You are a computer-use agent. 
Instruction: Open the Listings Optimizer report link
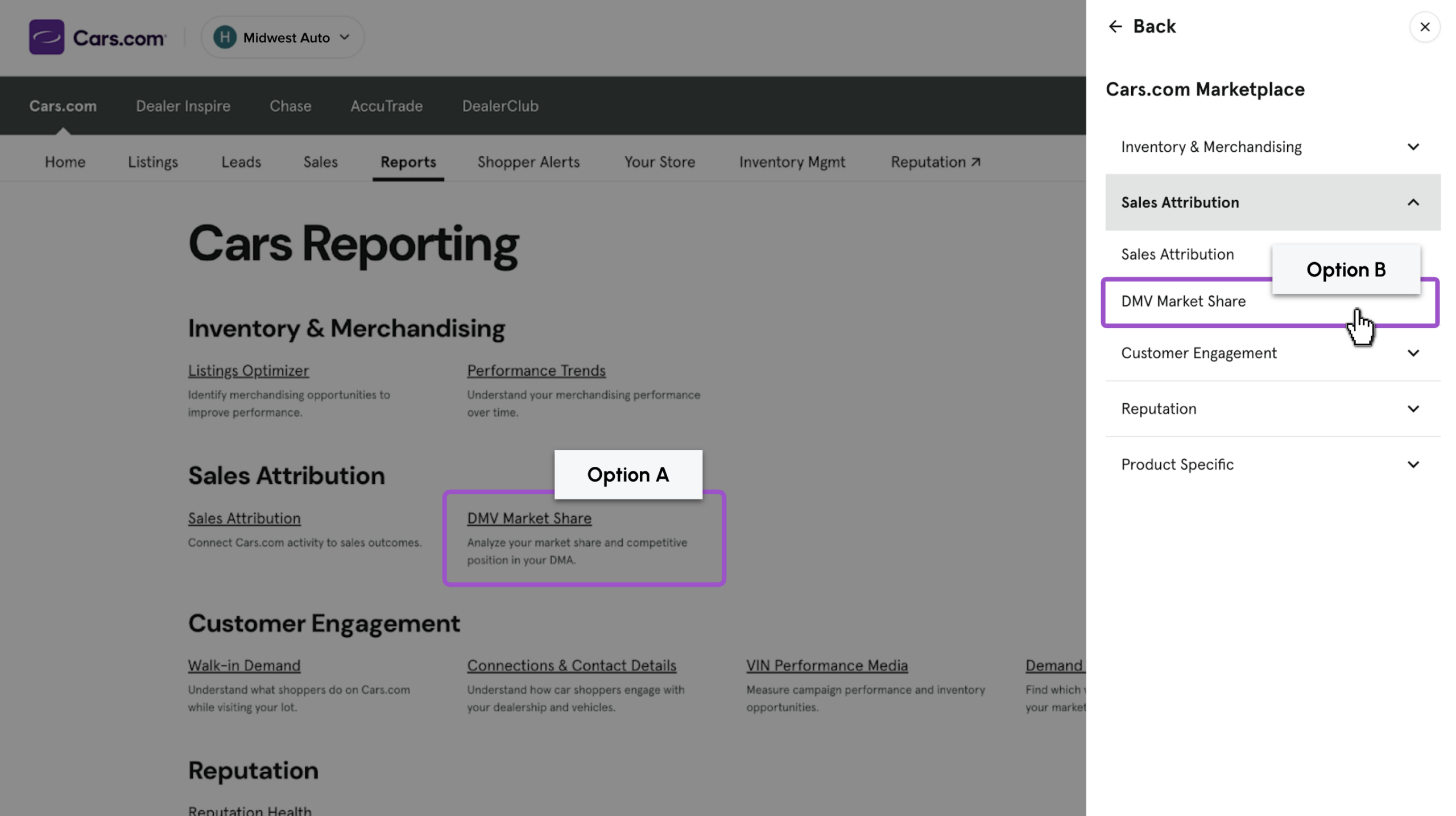coord(249,371)
